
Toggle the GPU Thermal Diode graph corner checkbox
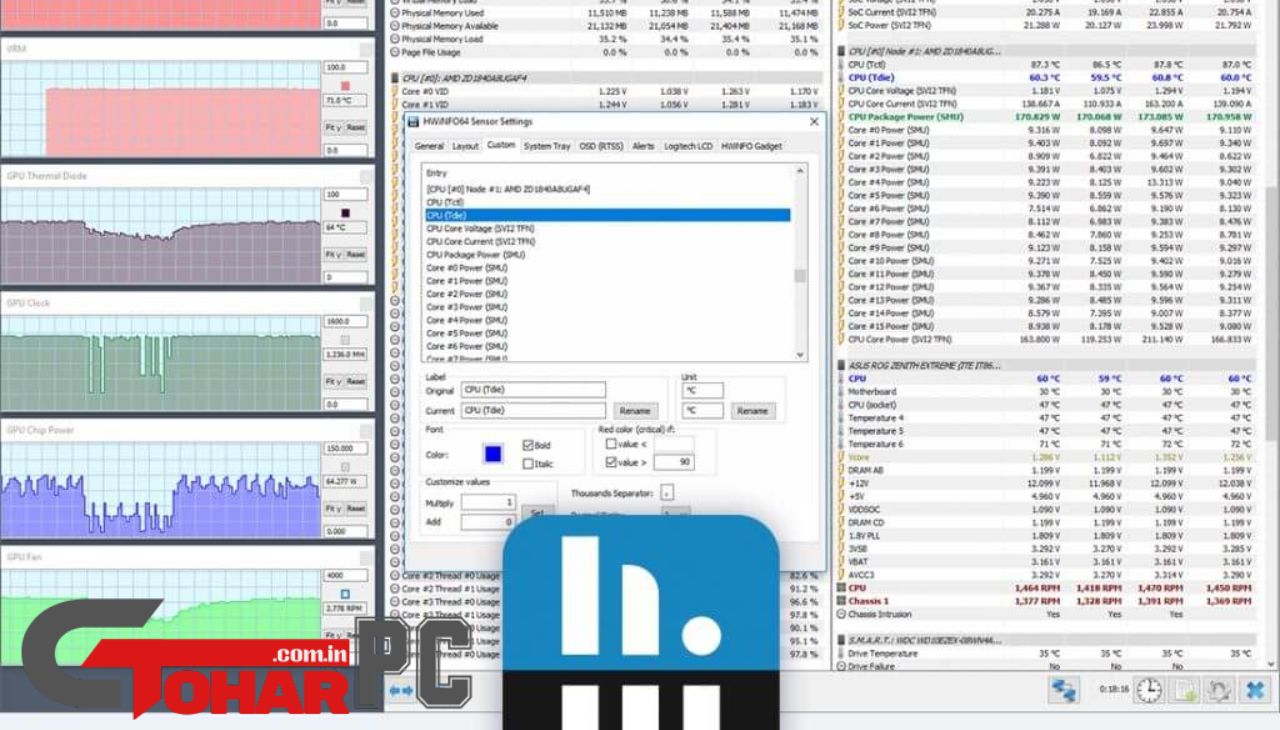tap(367, 176)
